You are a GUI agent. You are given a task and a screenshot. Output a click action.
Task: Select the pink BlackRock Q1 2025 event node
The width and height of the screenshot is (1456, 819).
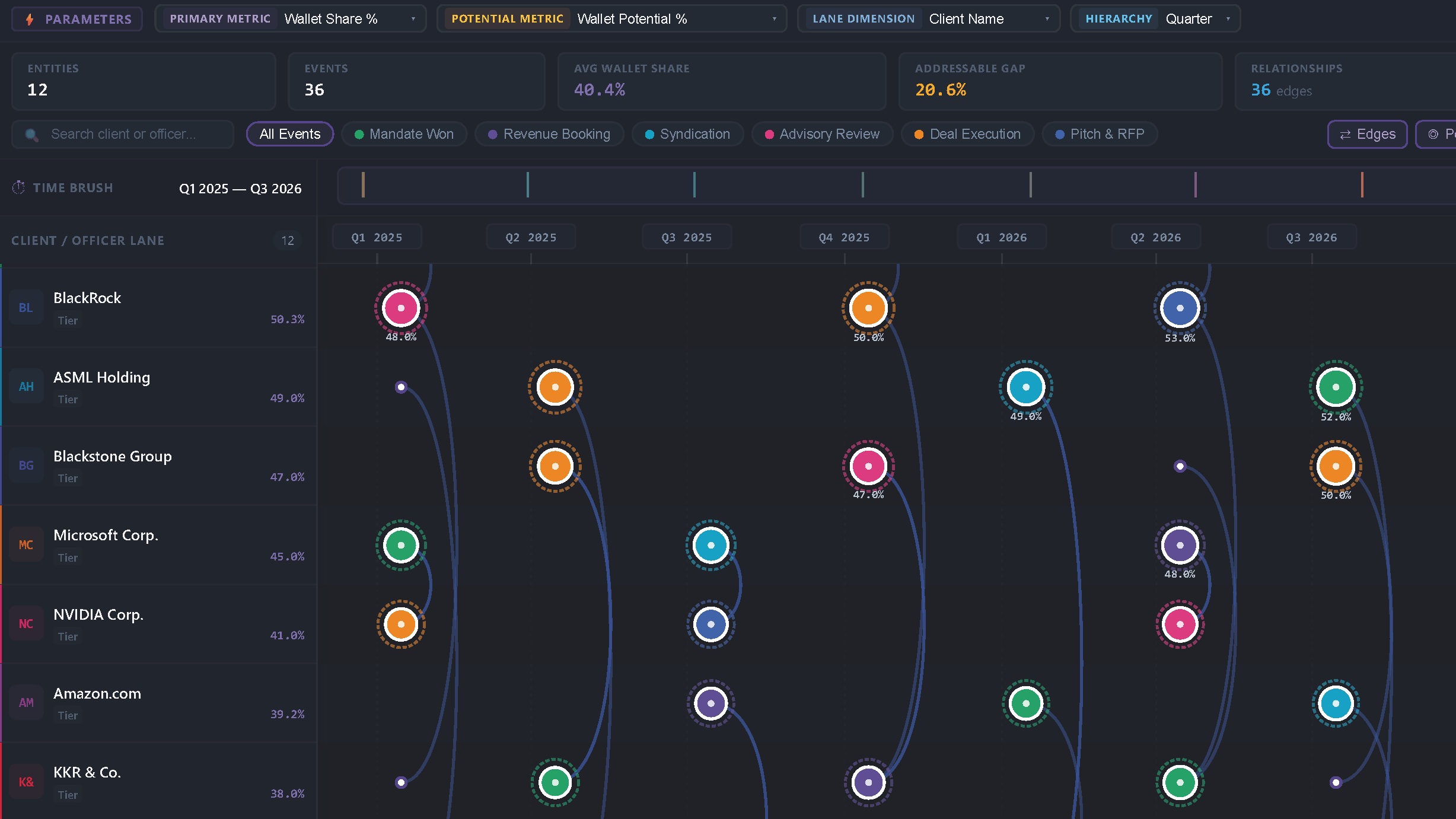(x=401, y=308)
